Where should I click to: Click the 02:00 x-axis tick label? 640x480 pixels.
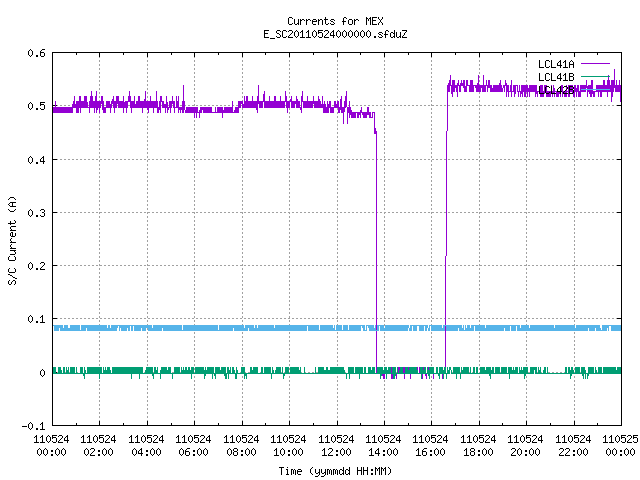98,452
